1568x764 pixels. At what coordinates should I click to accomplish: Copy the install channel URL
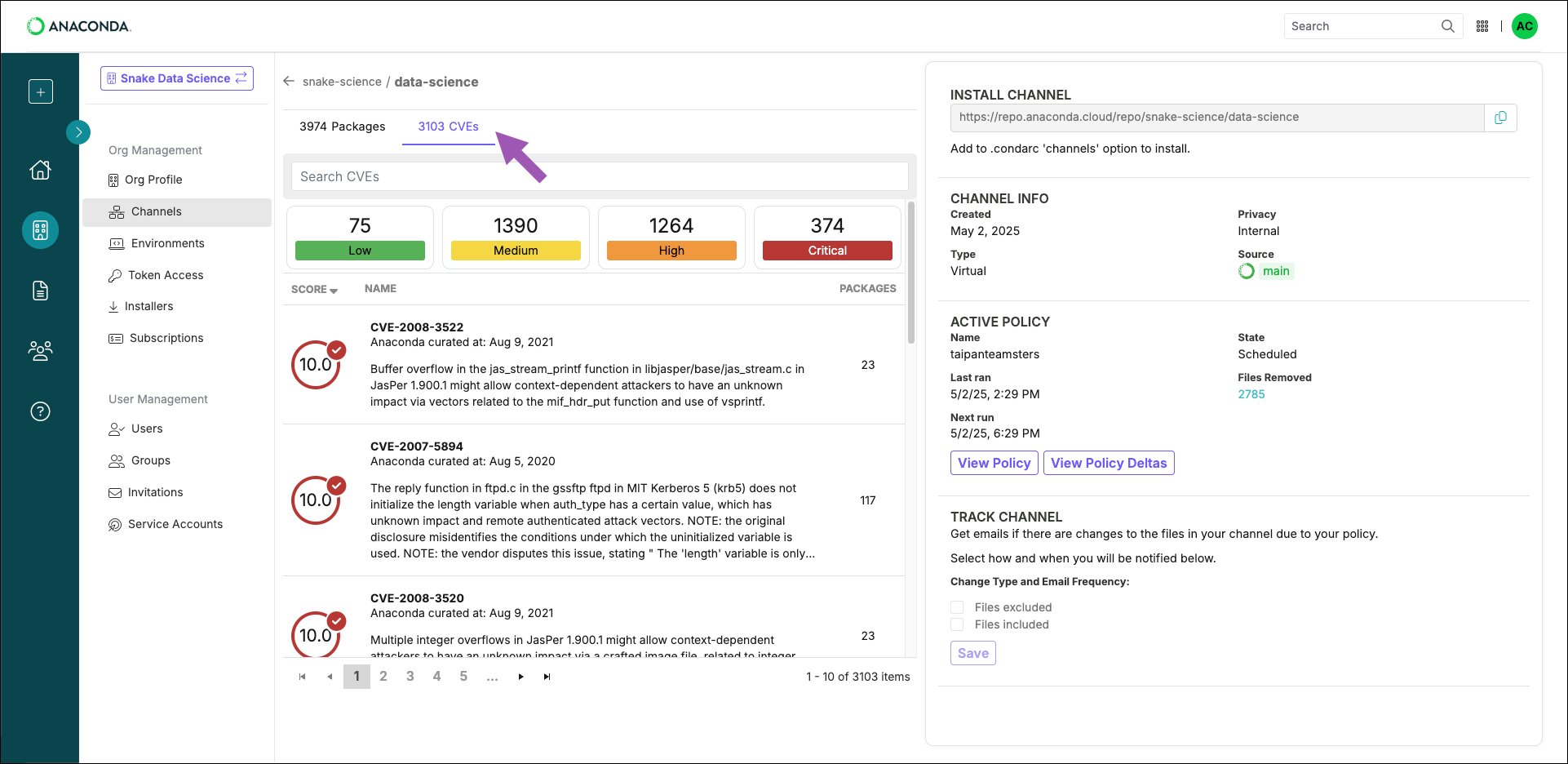click(x=1500, y=118)
